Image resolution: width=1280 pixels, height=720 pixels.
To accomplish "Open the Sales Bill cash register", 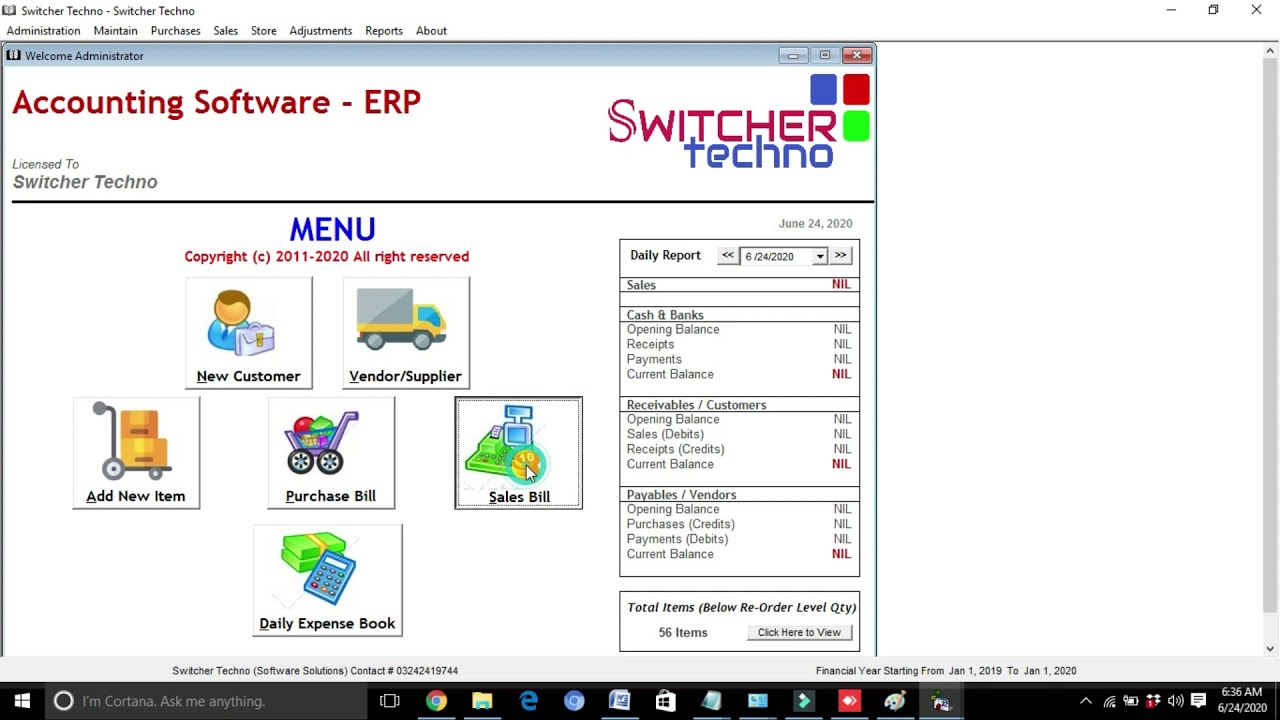I will coord(519,453).
